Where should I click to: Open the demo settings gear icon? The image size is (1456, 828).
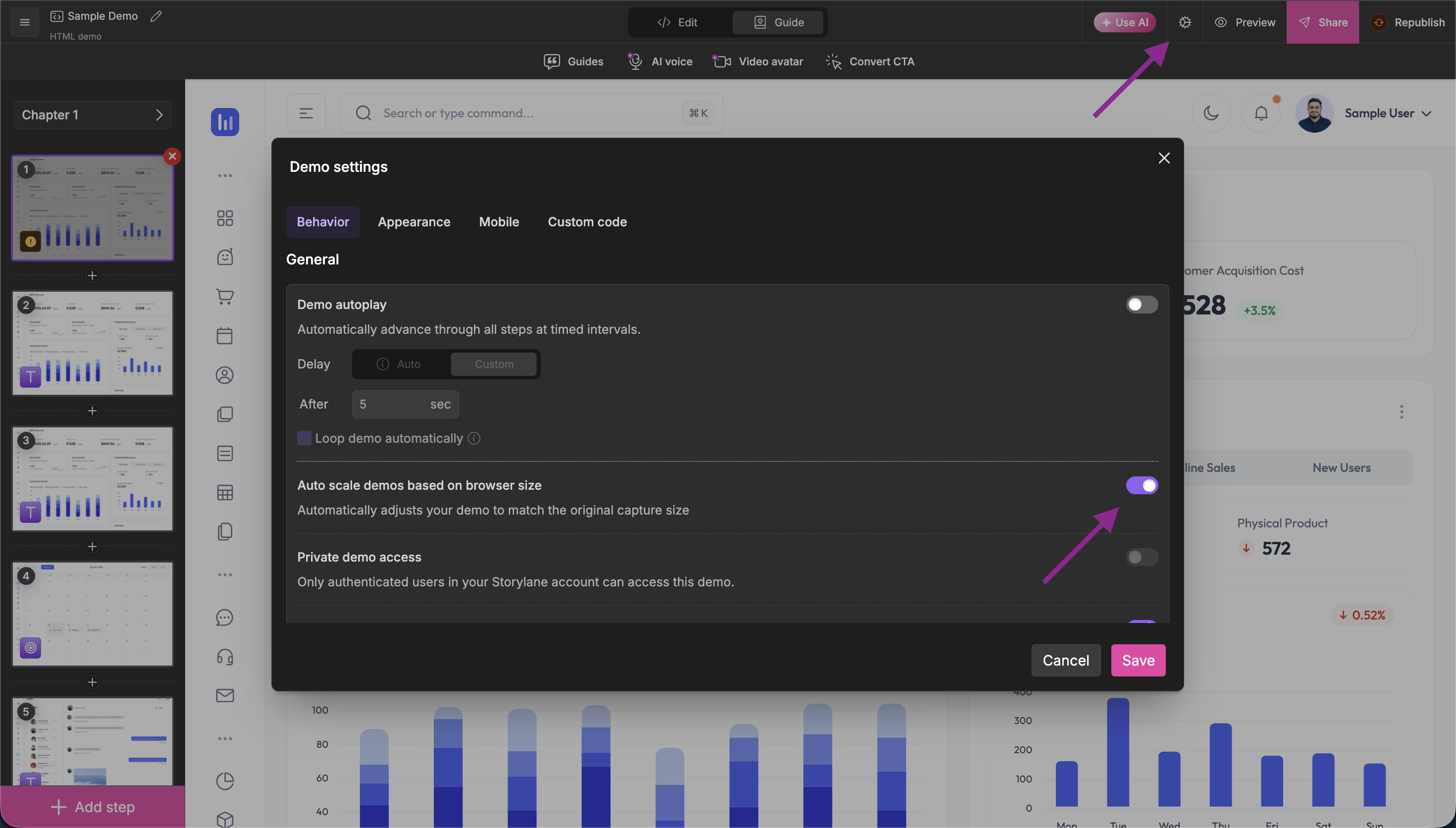pyautogui.click(x=1184, y=22)
